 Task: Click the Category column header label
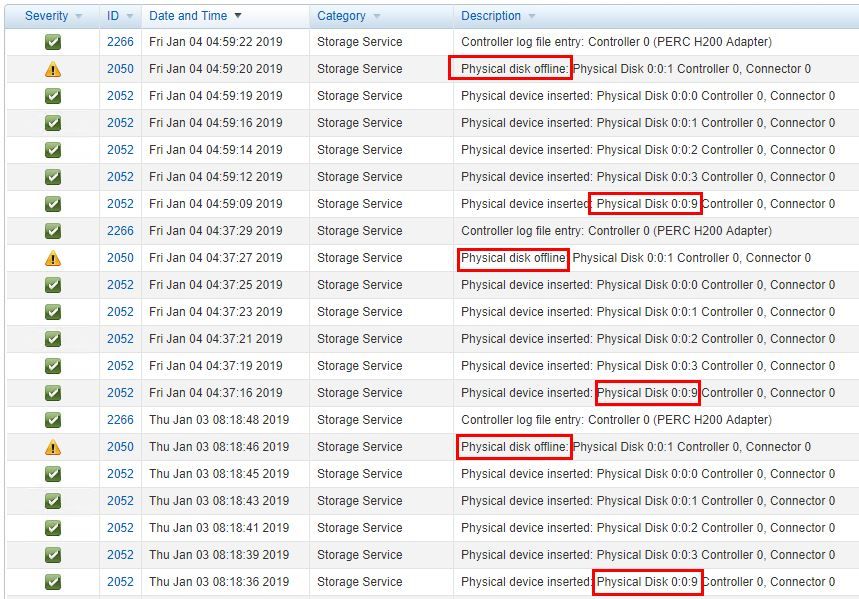[341, 16]
